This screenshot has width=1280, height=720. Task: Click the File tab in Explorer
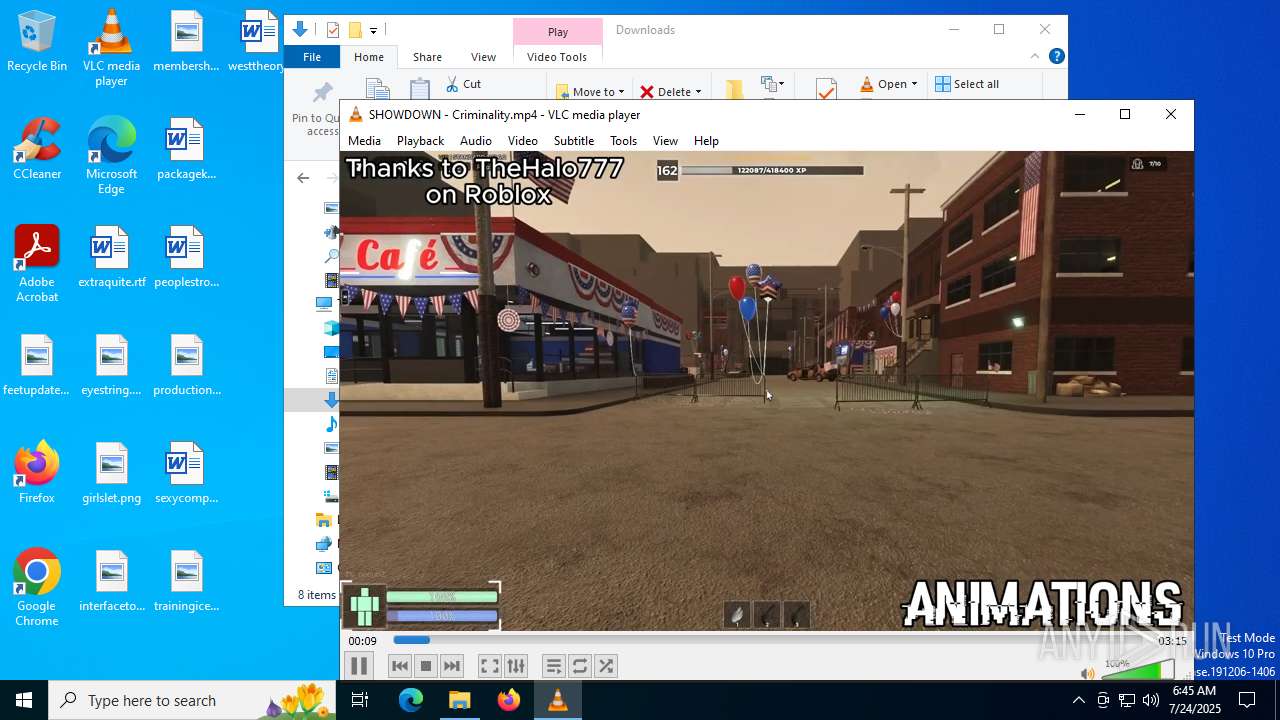(x=312, y=57)
